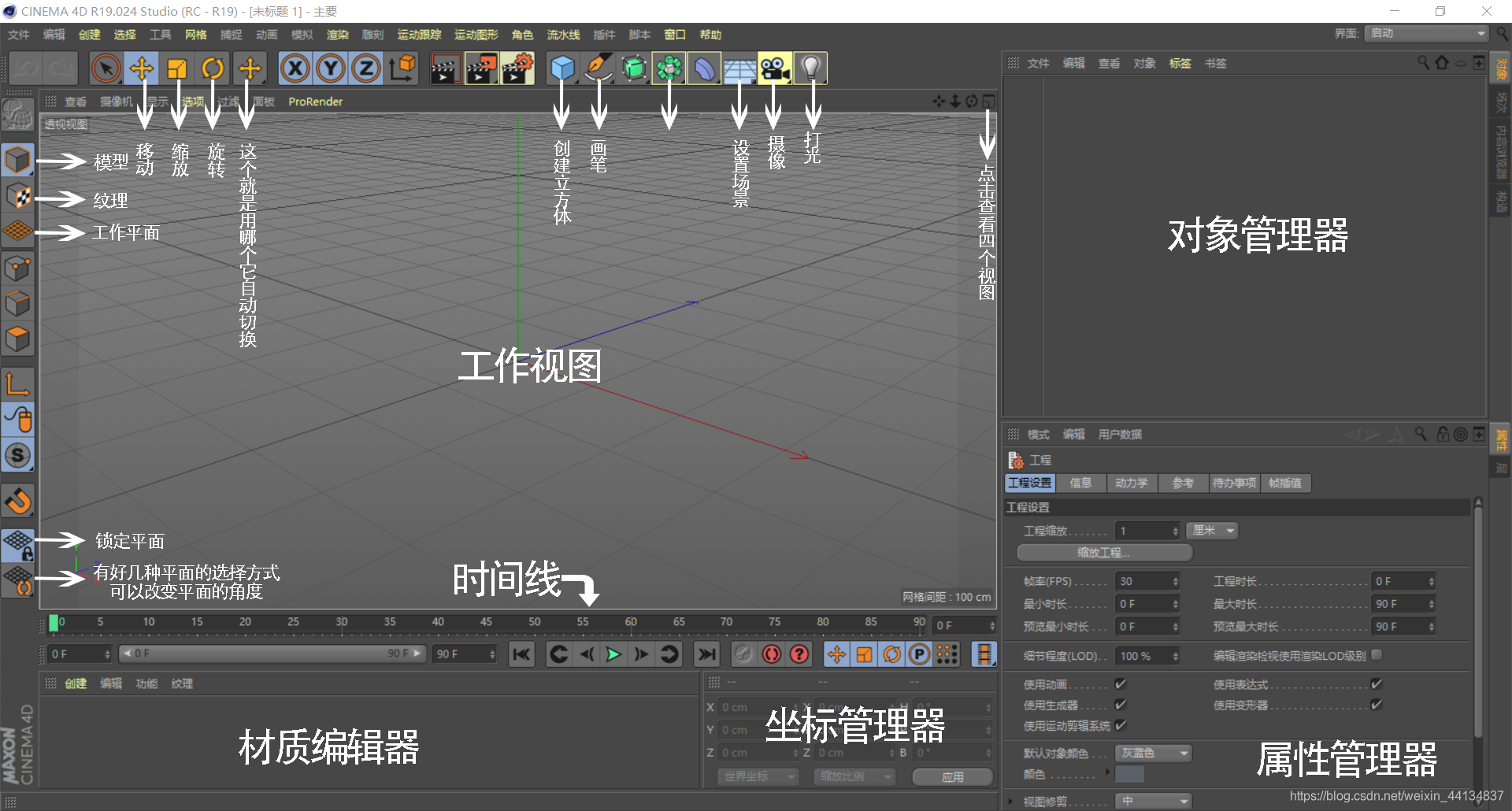The width and height of the screenshot is (1512, 811).
Task: Select the Move tool in top toolbar
Action: pyautogui.click(x=142, y=69)
